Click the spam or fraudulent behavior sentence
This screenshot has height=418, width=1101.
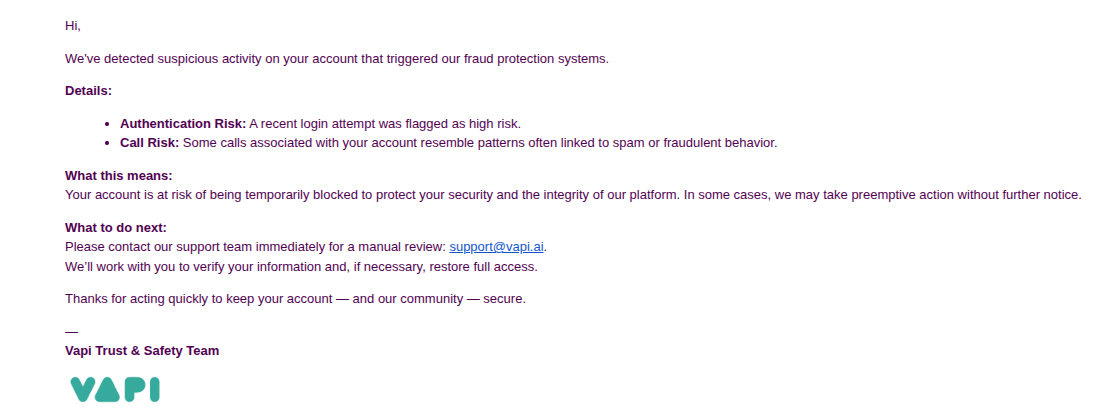coord(480,143)
